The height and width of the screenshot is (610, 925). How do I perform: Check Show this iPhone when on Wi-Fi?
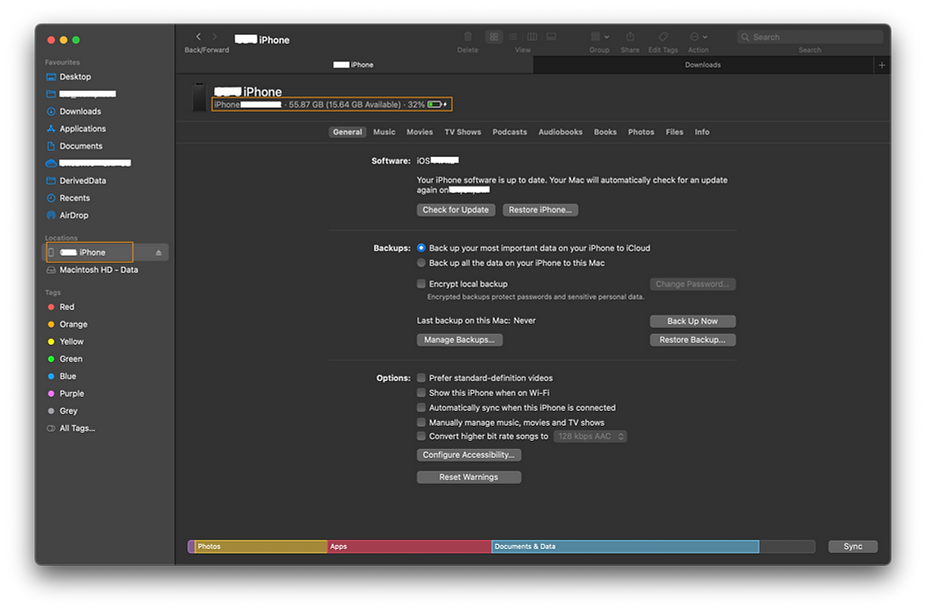pyautogui.click(x=421, y=394)
